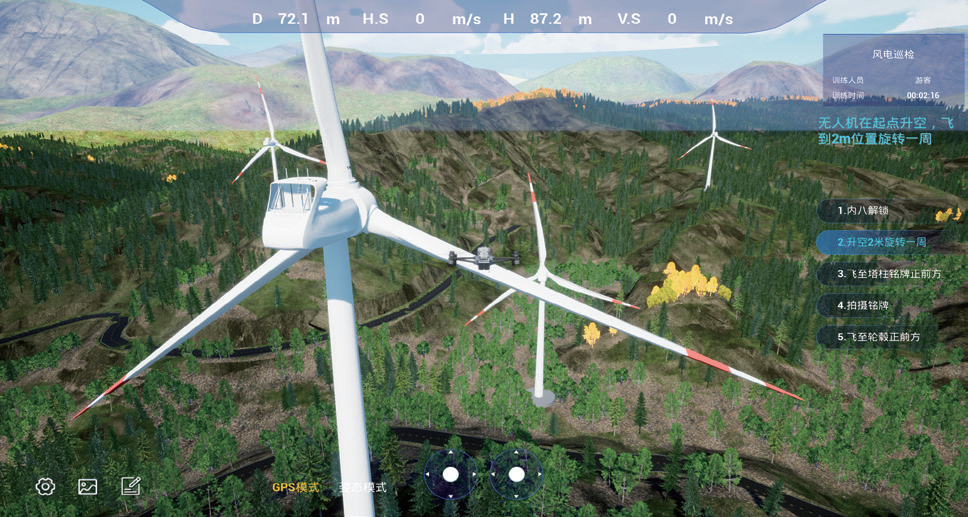Select step 2.升空2米旋转一周
Viewport: 968px width, 517px height.
click(x=880, y=243)
